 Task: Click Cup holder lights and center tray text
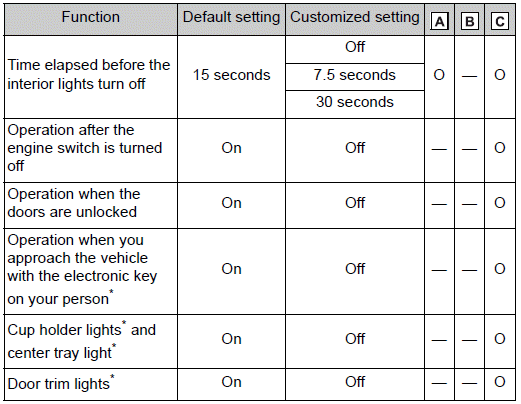click(81, 341)
